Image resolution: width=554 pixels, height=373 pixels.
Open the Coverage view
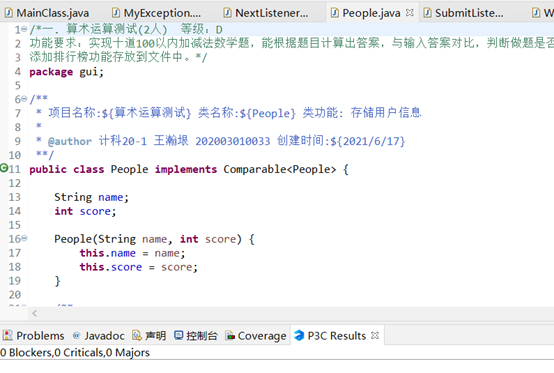pos(256,336)
